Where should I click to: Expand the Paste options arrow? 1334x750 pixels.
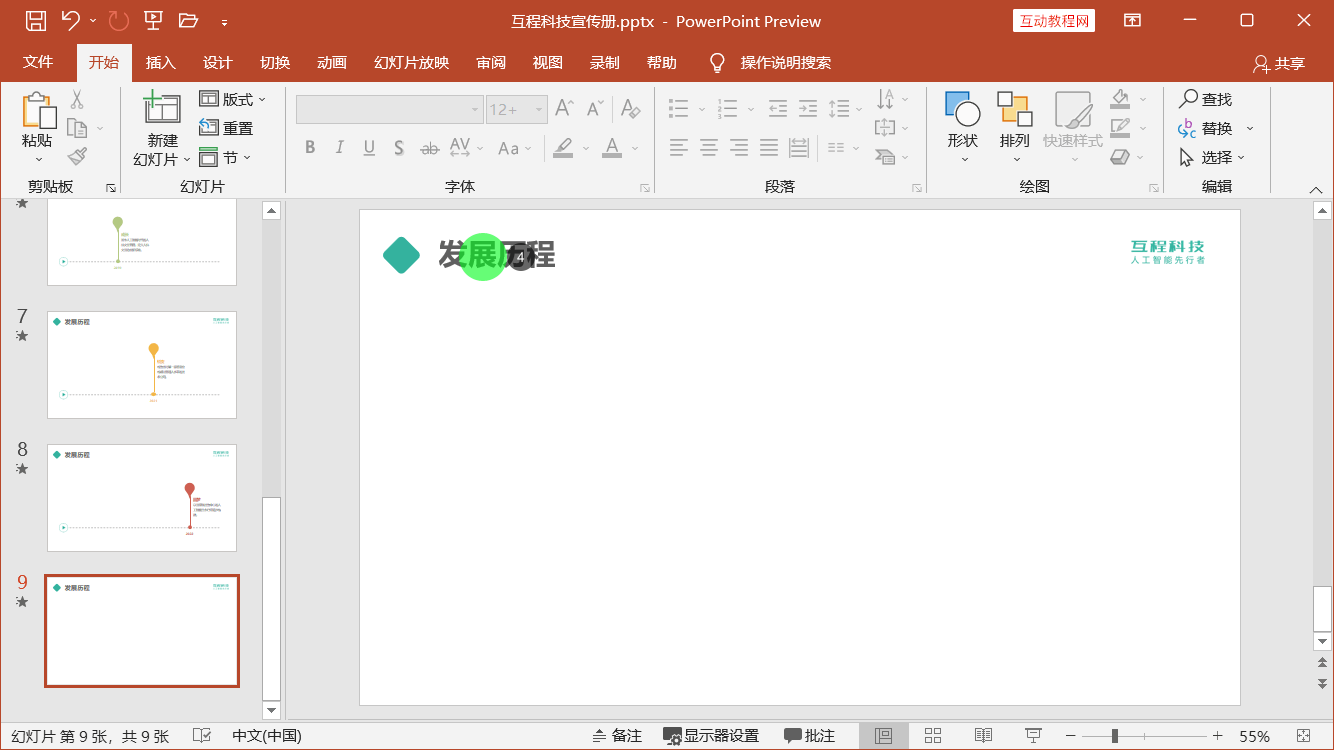pos(39,158)
